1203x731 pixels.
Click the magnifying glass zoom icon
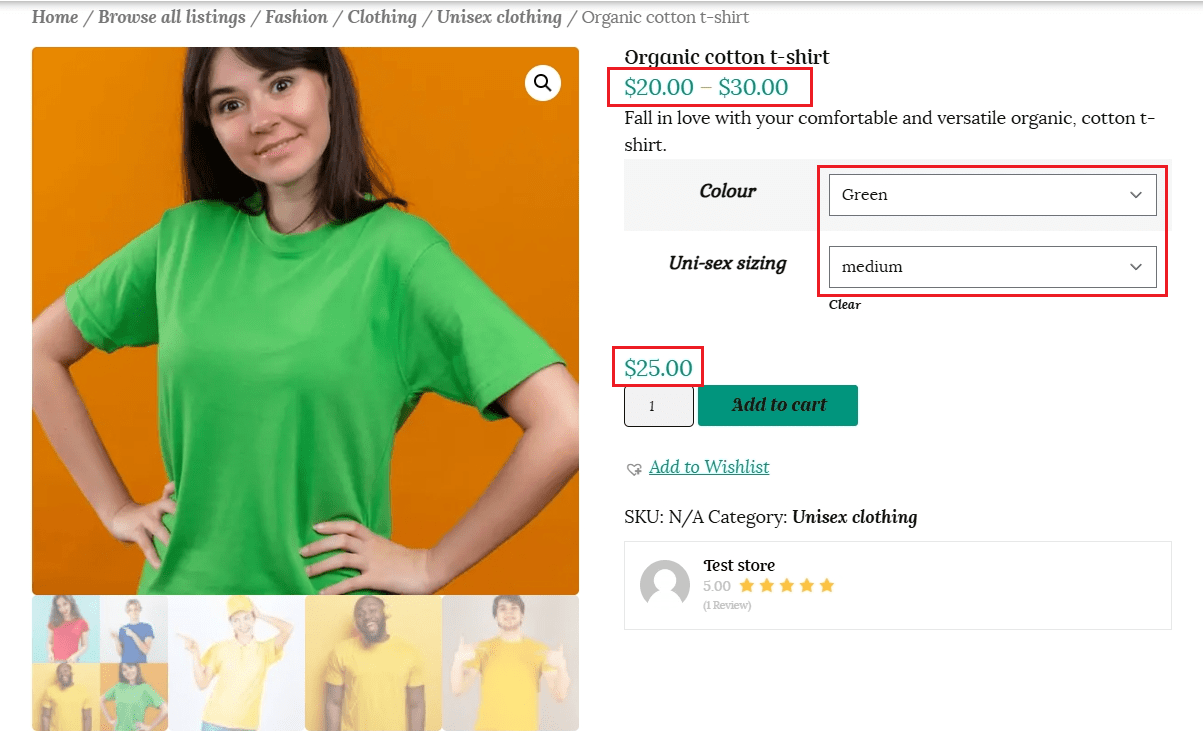[542, 83]
